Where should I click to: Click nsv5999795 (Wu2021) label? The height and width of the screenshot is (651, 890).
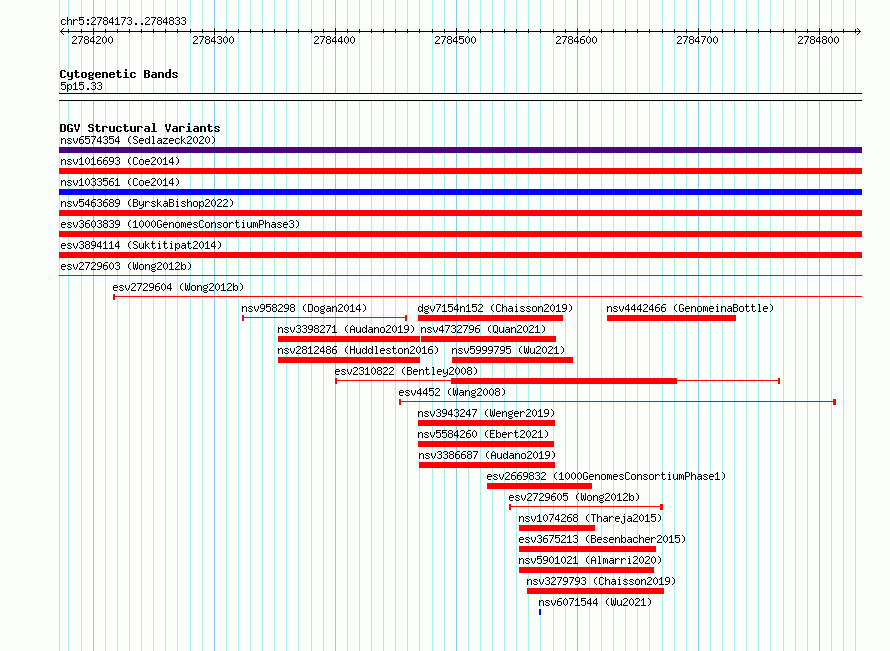pos(508,350)
